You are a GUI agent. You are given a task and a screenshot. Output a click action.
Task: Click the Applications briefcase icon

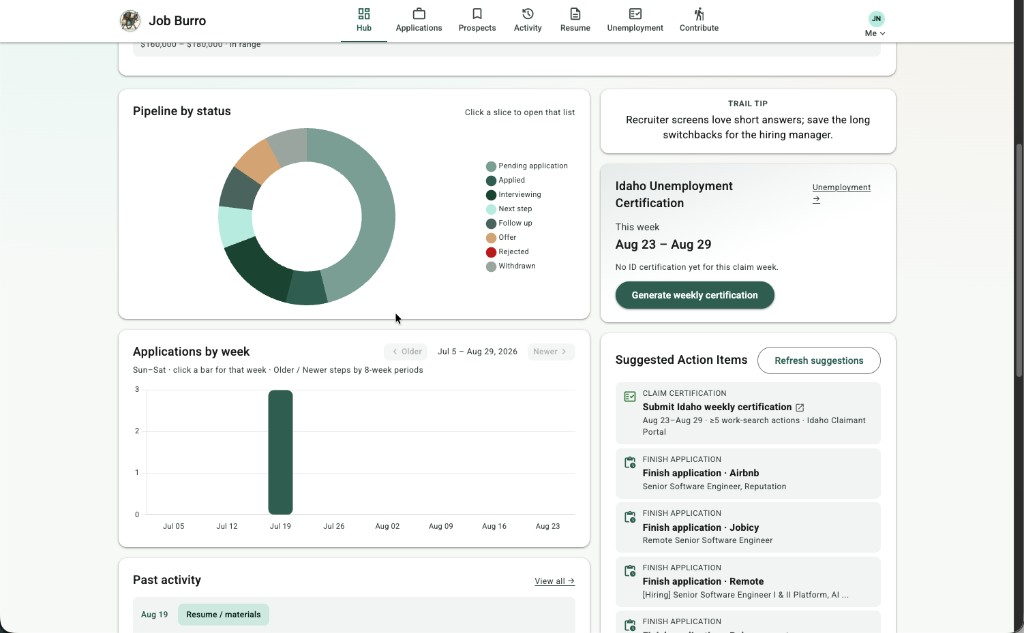(419, 14)
